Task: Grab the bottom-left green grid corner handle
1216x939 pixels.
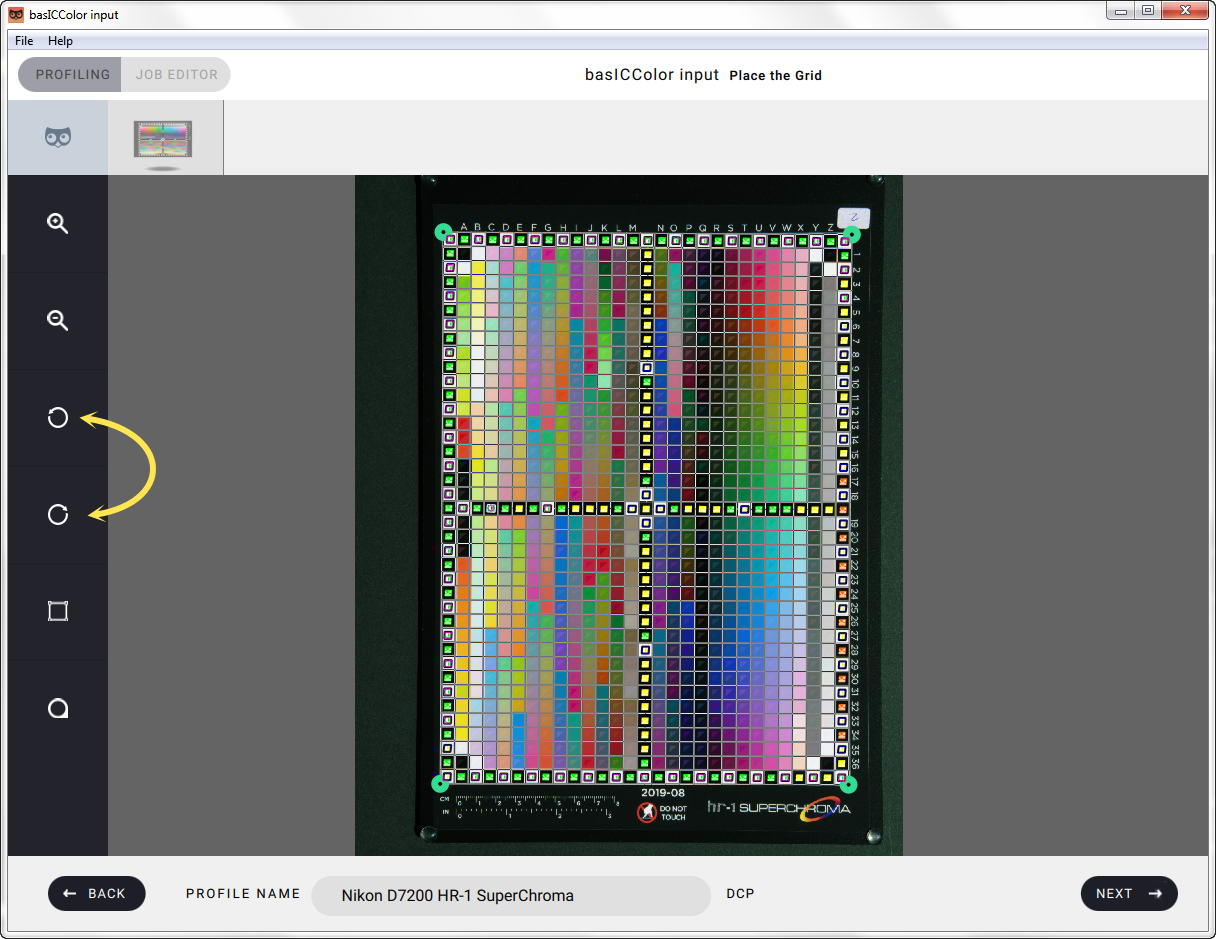Action: [x=440, y=783]
